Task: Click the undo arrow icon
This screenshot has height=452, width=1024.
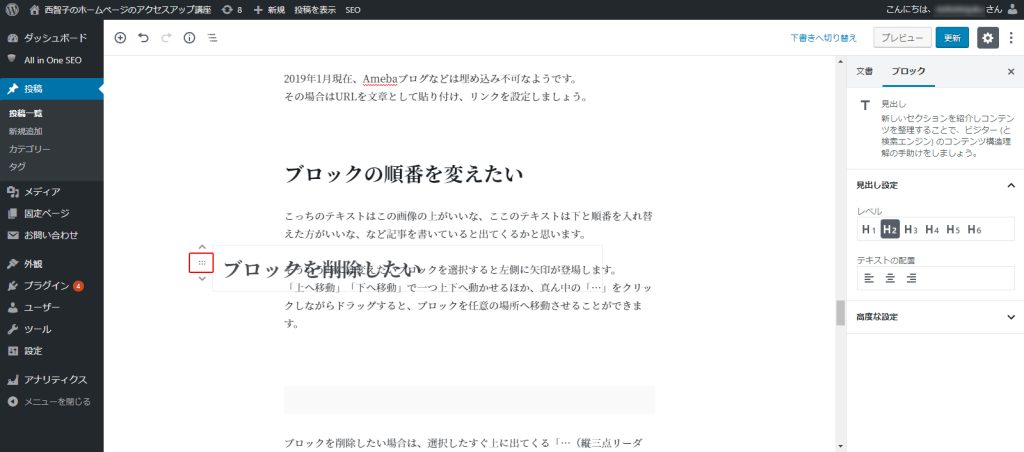Action: (x=143, y=38)
